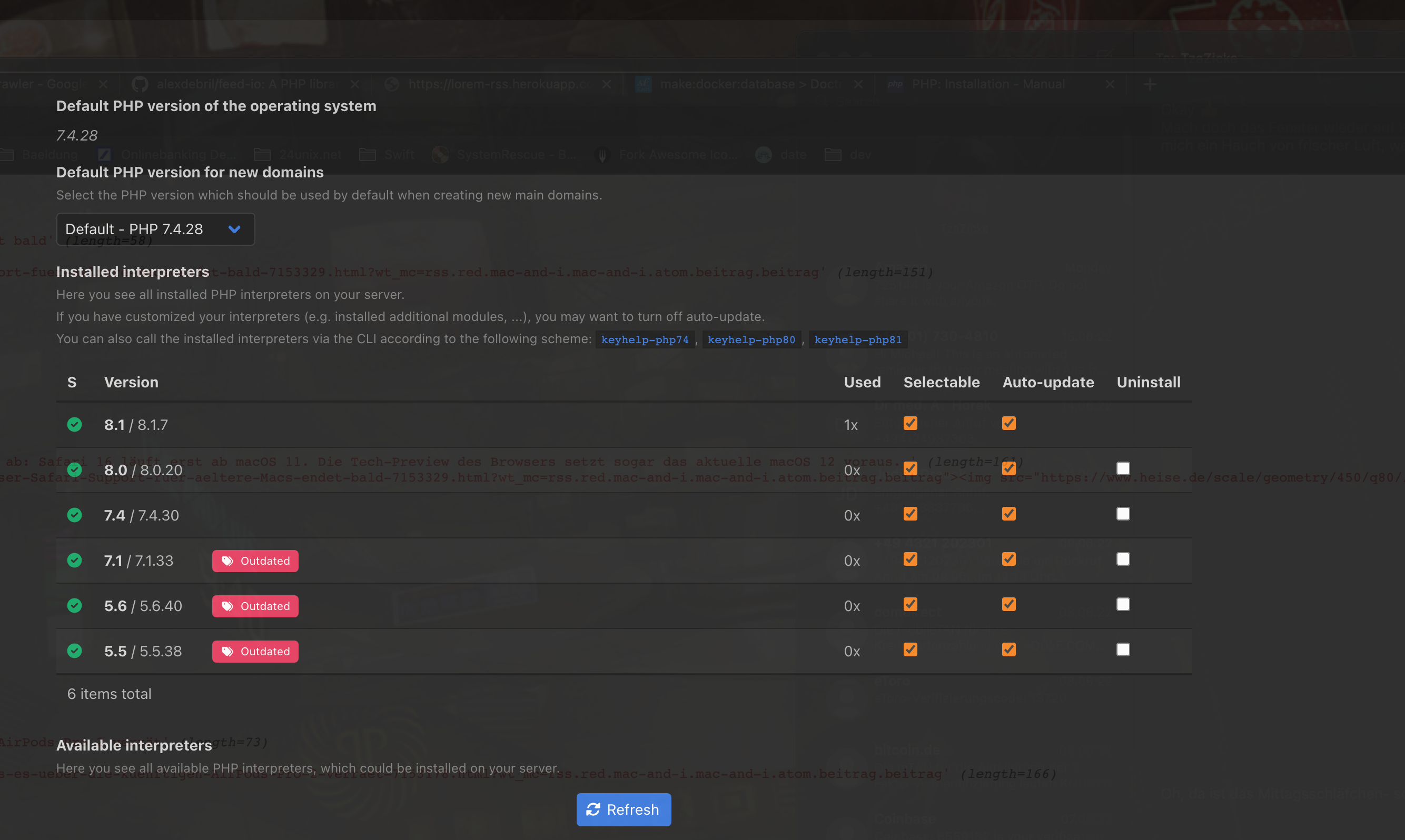Click the dropdown chevron arrow
Viewport: 1405px width, 840px height.
coord(234,229)
